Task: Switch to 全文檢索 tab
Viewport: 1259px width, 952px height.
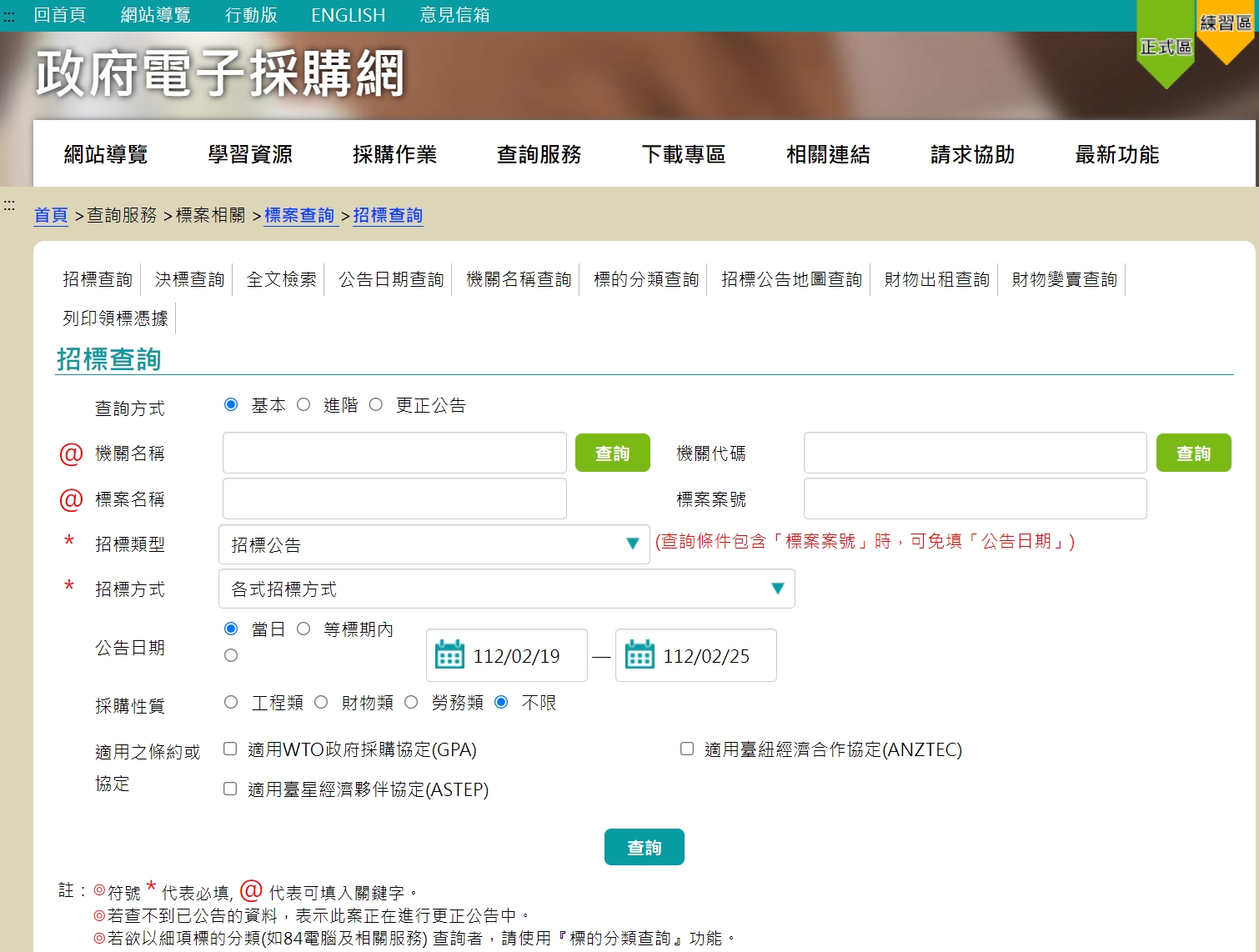Action: click(282, 279)
